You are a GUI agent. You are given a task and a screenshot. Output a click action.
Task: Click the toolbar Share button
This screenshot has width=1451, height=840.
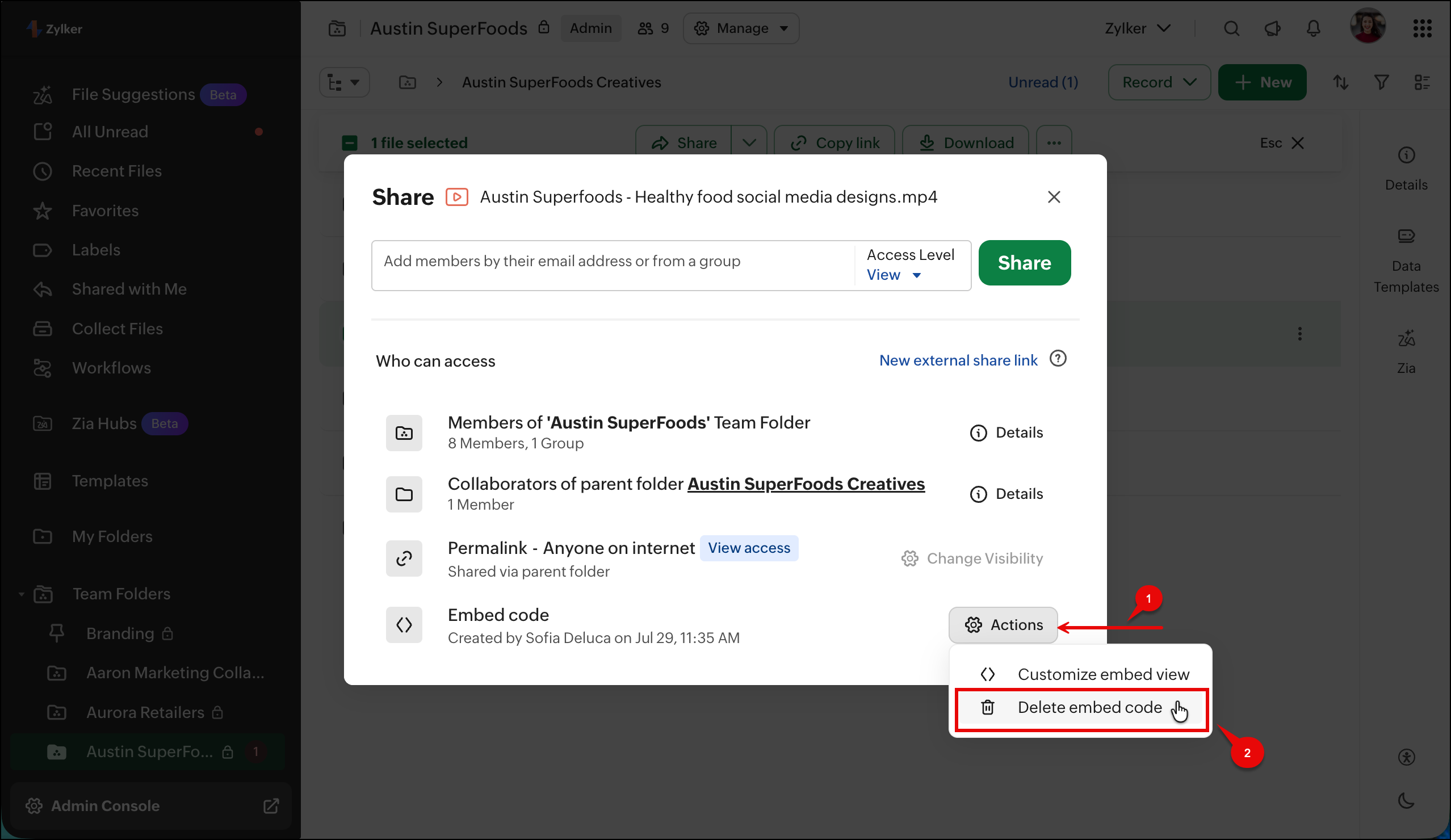[x=683, y=142]
